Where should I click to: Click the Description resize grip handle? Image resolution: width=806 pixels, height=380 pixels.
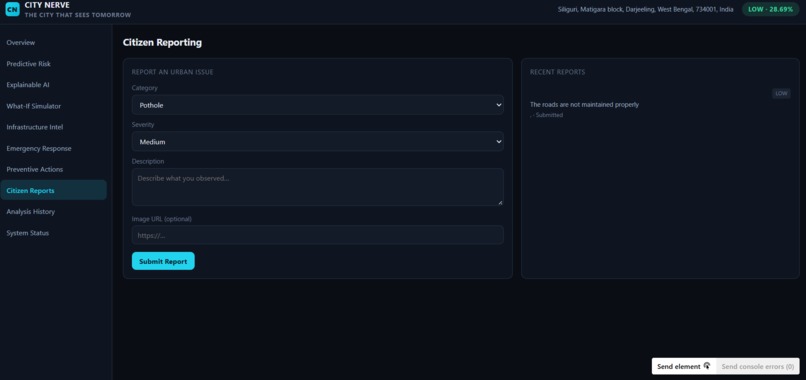coord(500,203)
